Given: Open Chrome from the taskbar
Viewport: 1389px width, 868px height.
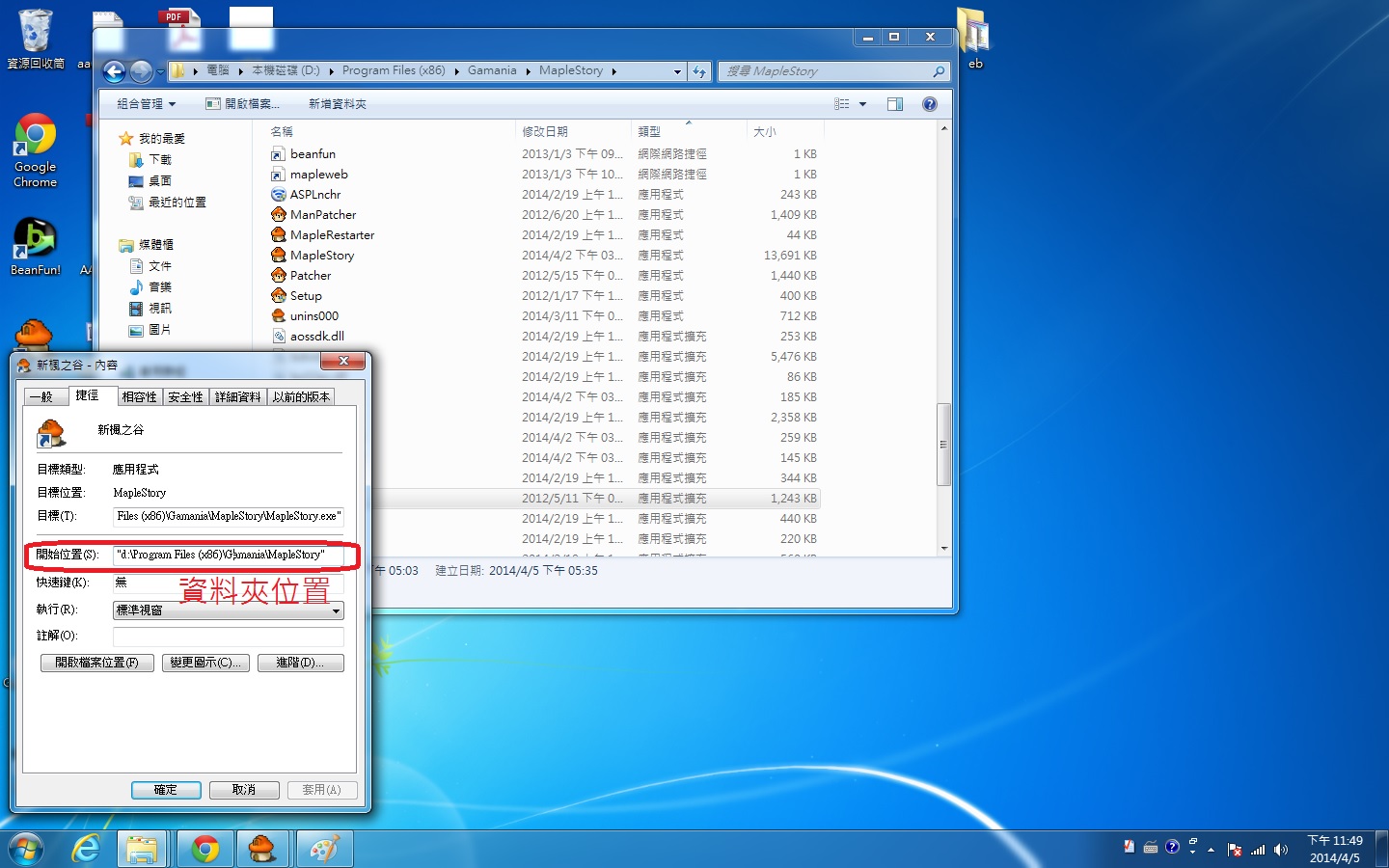Looking at the screenshot, I should 204,849.
